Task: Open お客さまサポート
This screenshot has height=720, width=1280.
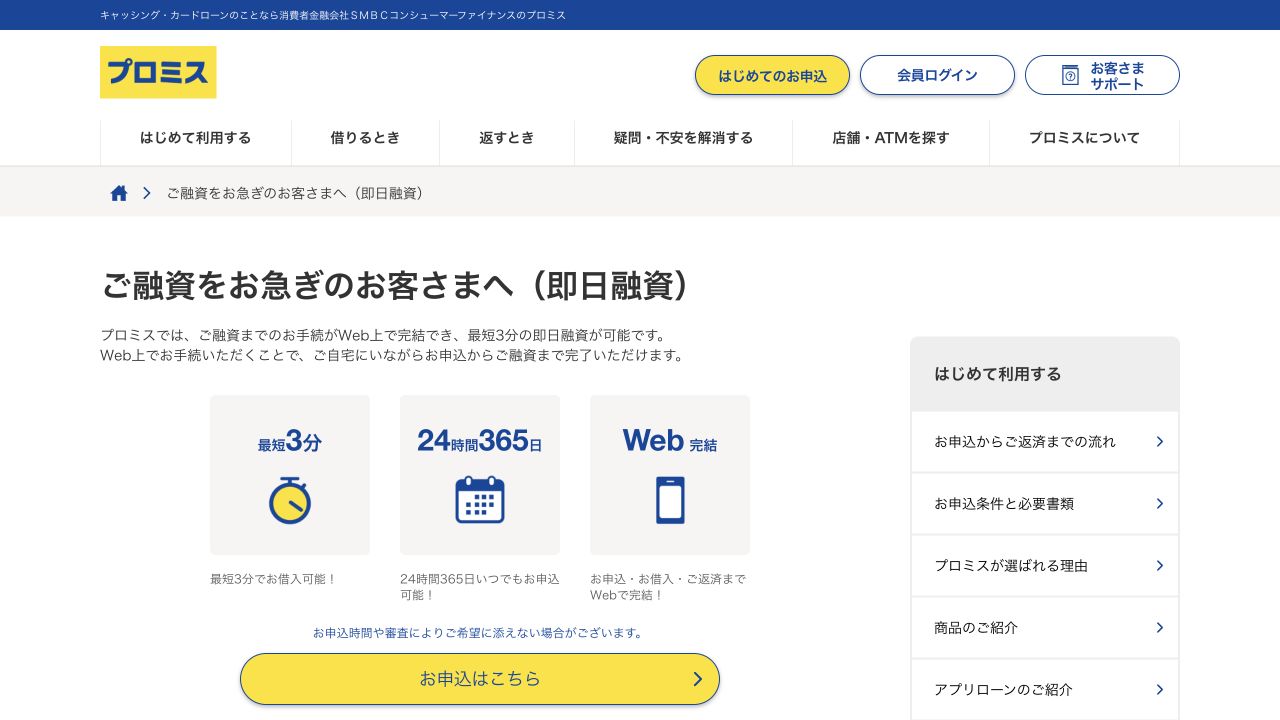Action: coord(1102,75)
